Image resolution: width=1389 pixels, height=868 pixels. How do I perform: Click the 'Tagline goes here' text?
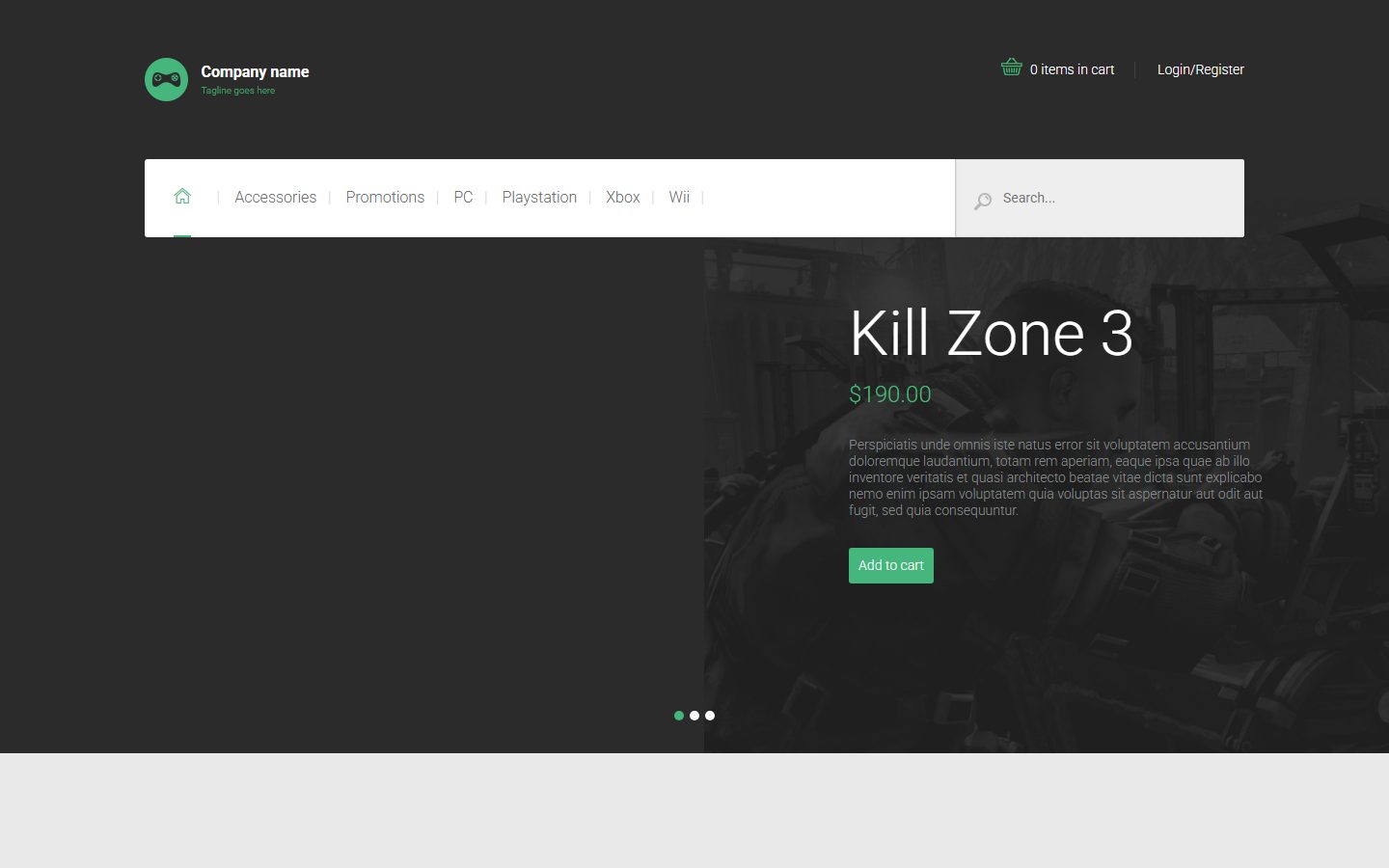tap(238, 91)
